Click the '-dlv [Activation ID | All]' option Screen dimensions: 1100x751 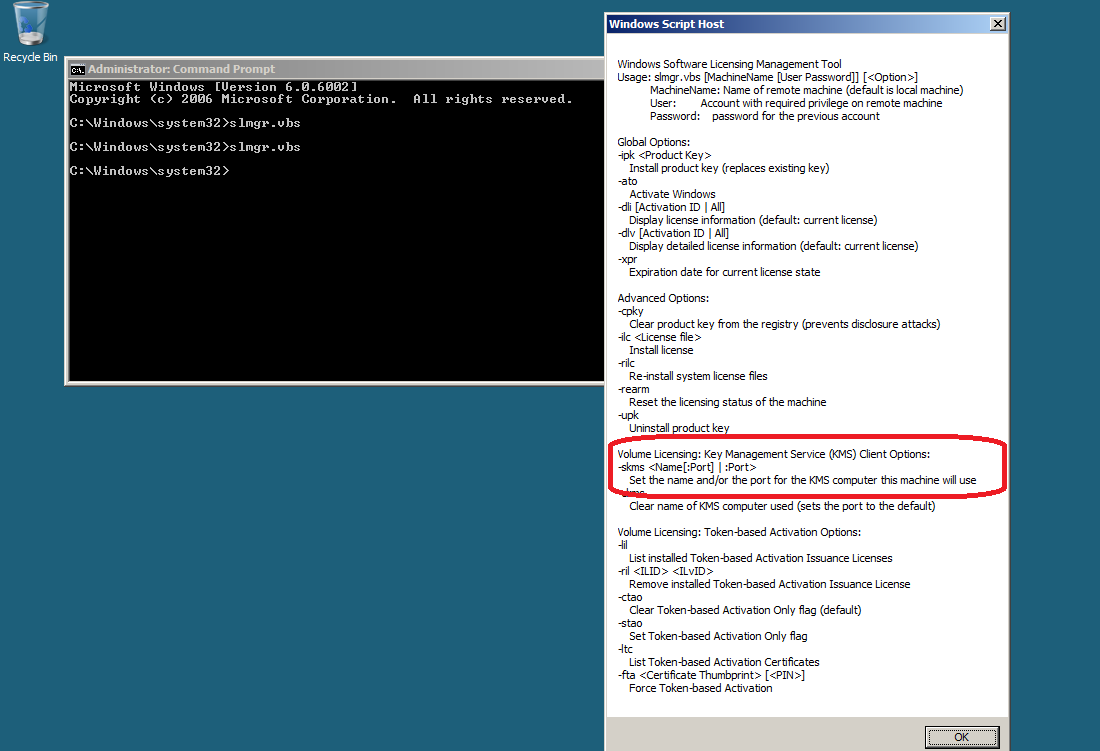673,233
